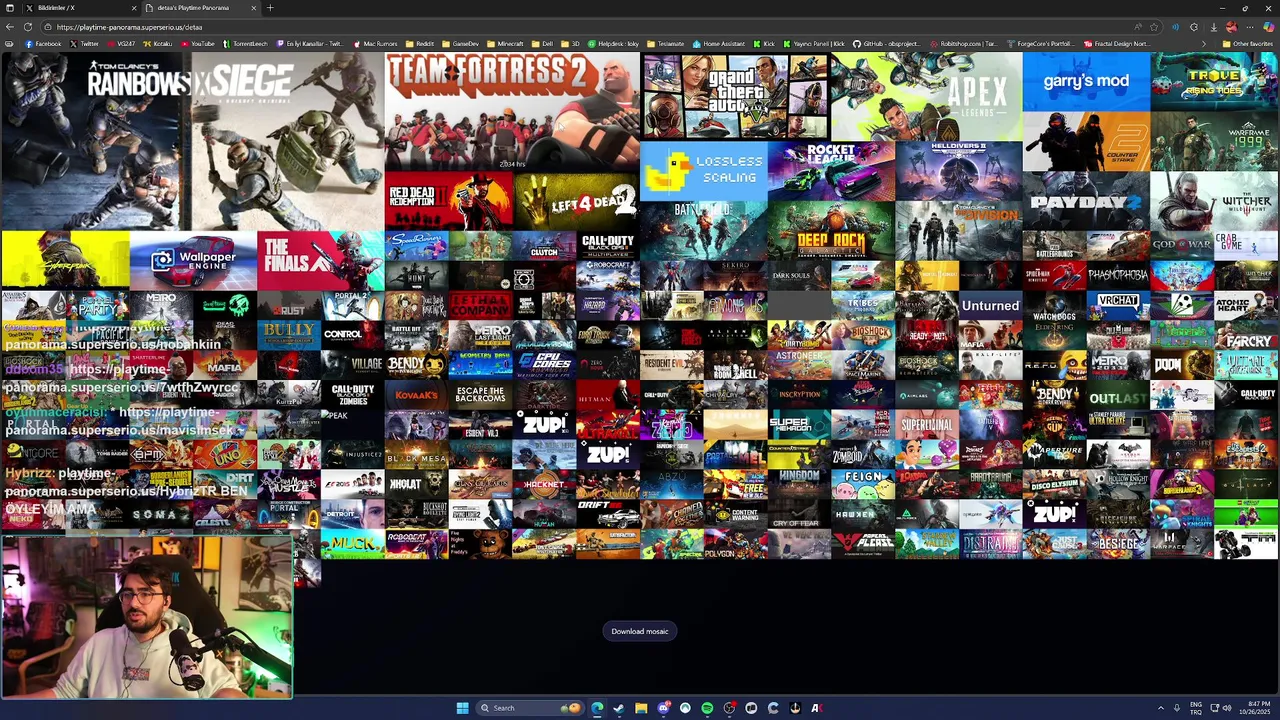Click the VRChat tile
Screen dimensions: 1280x720
pyautogui.click(x=1118, y=306)
